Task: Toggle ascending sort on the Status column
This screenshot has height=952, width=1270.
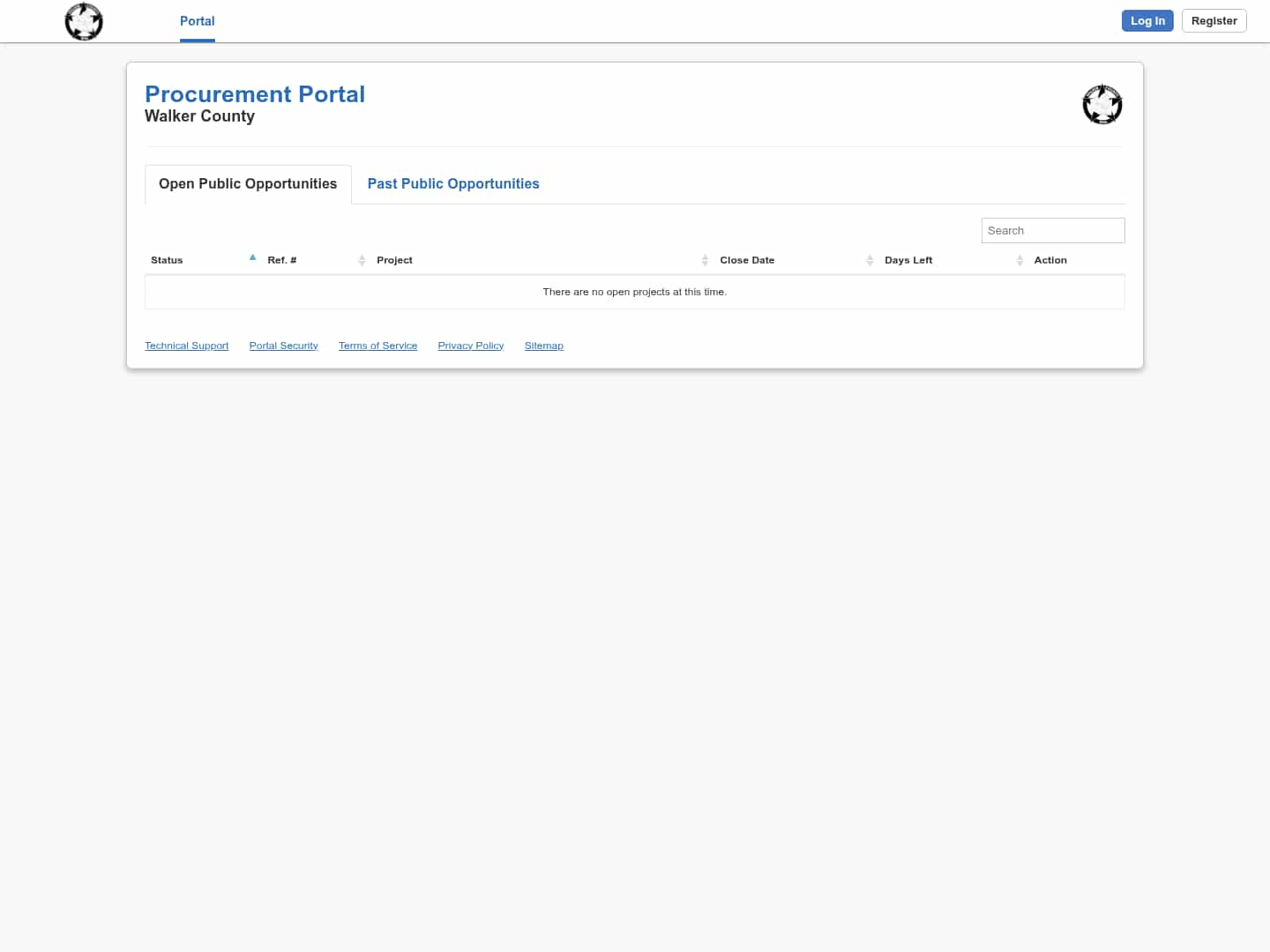Action: [x=167, y=260]
